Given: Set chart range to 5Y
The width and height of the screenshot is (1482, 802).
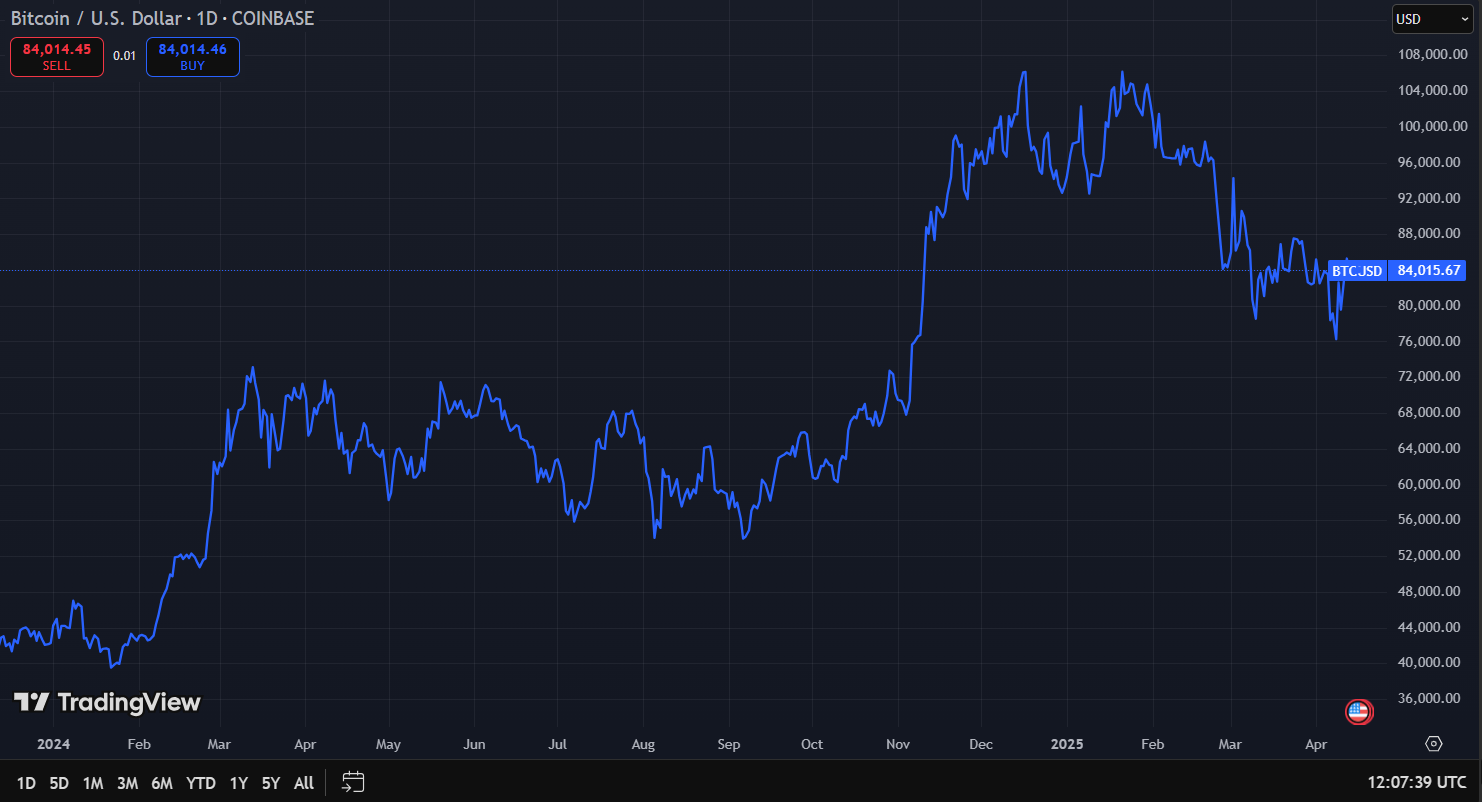Looking at the screenshot, I should pyautogui.click(x=271, y=783).
